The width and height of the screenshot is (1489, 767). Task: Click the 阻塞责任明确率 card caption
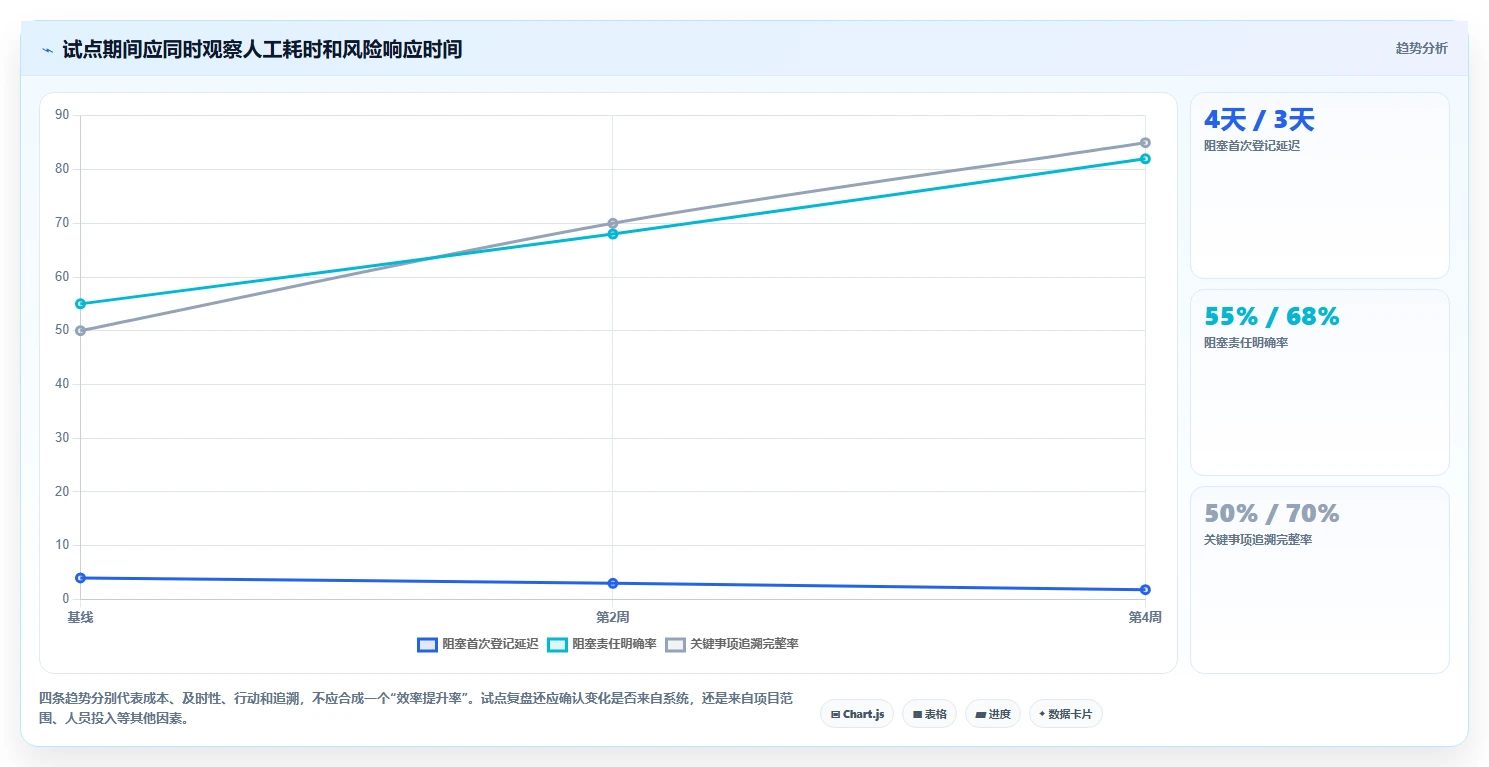[x=1246, y=343]
